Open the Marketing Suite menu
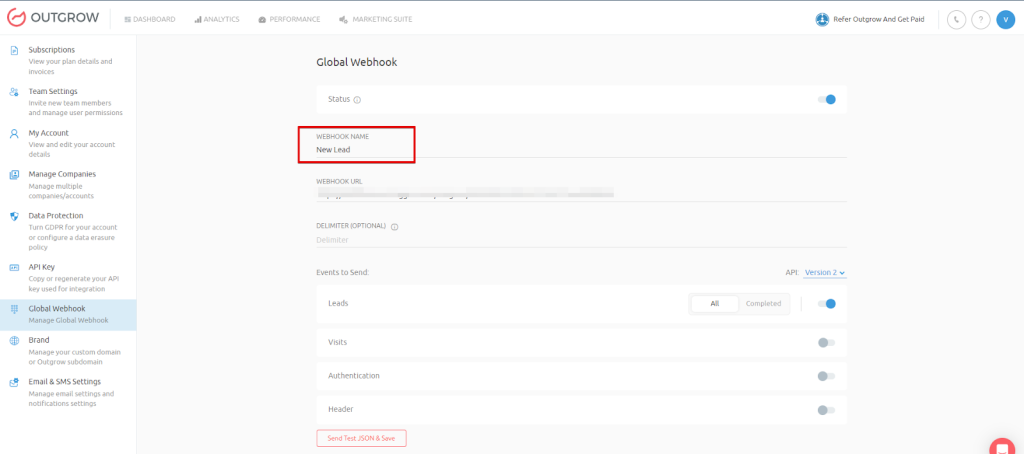This screenshot has width=1024, height=454. pyautogui.click(x=375, y=19)
